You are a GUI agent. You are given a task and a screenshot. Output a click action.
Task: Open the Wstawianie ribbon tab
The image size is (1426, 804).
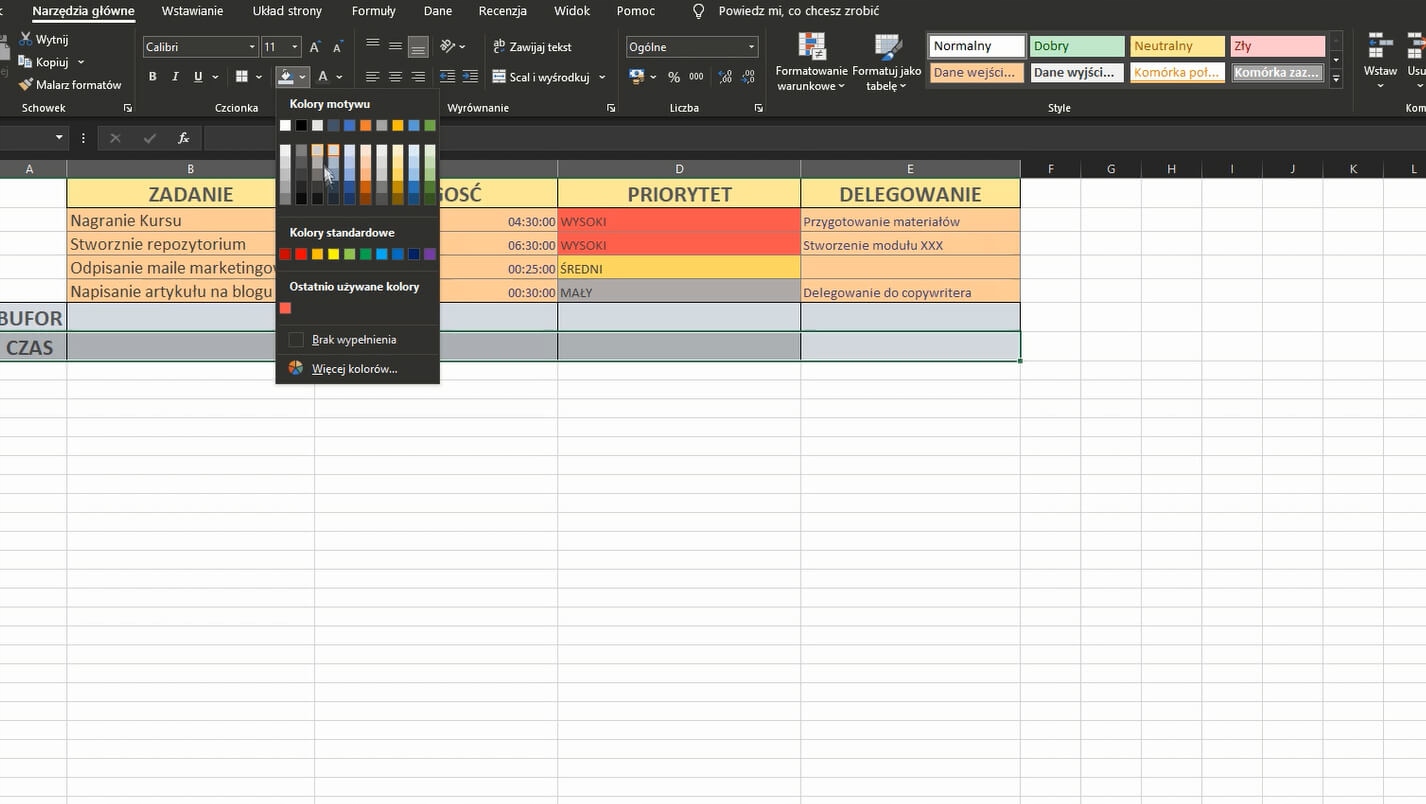pyautogui.click(x=192, y=11)
